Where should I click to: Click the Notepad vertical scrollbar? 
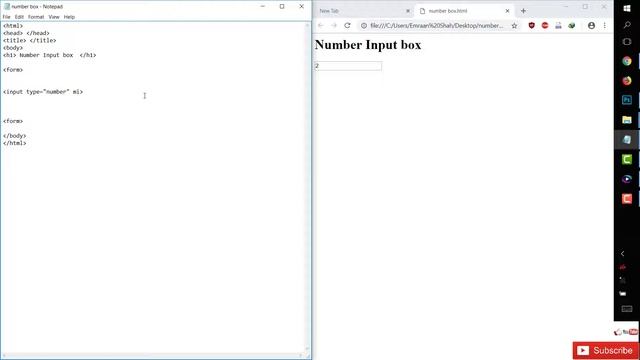coord(307,188)
